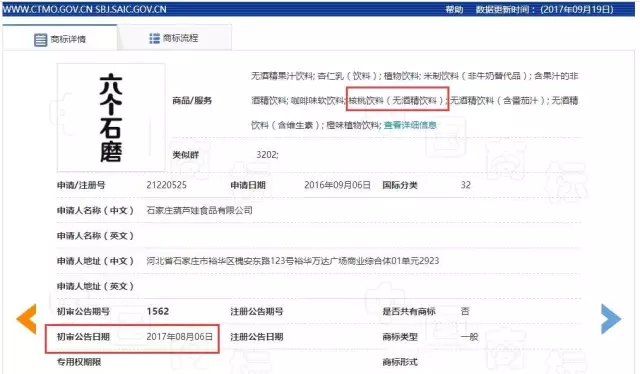Click the 商标详情 document icon
This screenshot has height=374, width=640.
tap(40, 40)
